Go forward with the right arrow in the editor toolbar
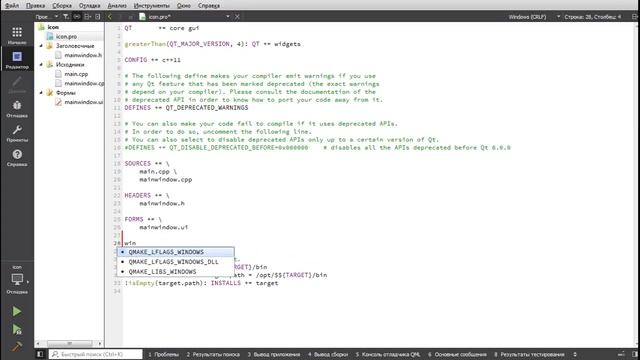 coord(120,17)
